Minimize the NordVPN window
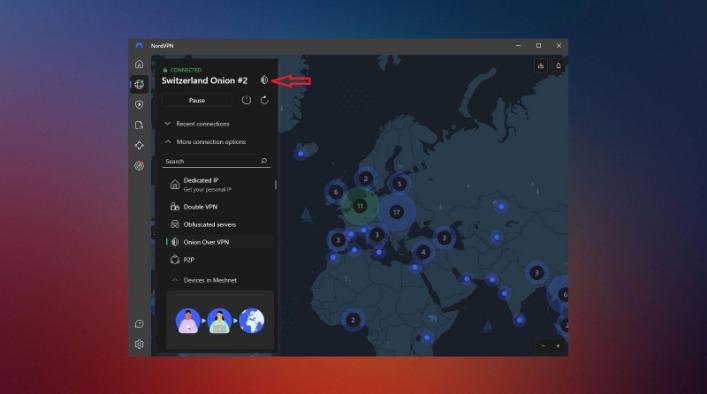Image resolution: width=707 pixels, height=394 pixels. point(518,46)
